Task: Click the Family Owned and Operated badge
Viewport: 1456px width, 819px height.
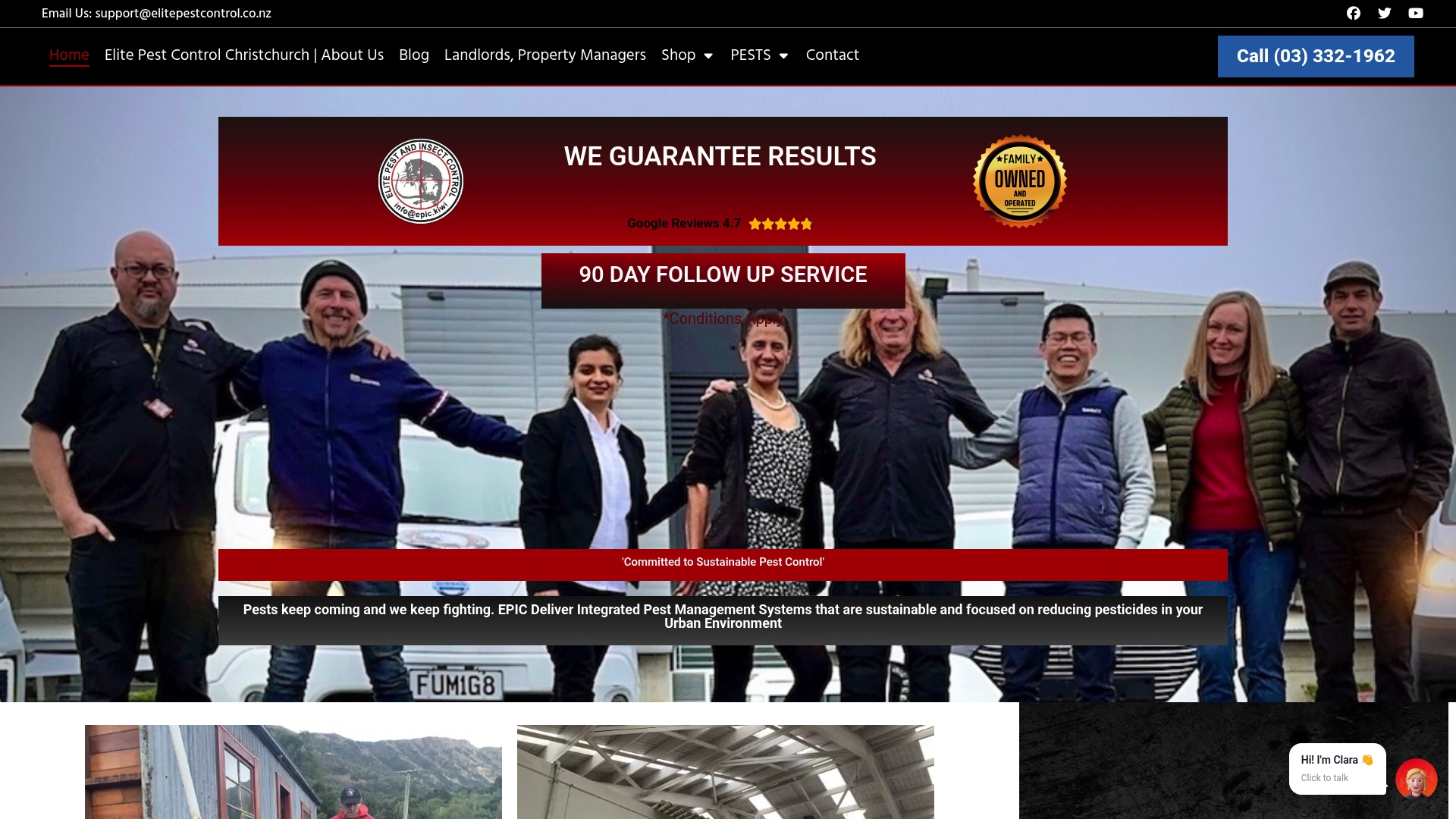Action: point(1020,181)
